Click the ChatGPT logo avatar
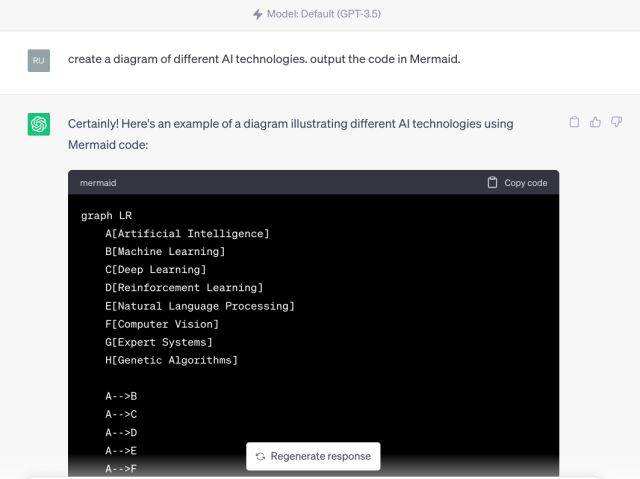640x479 pixels. (x=39, y=124)
